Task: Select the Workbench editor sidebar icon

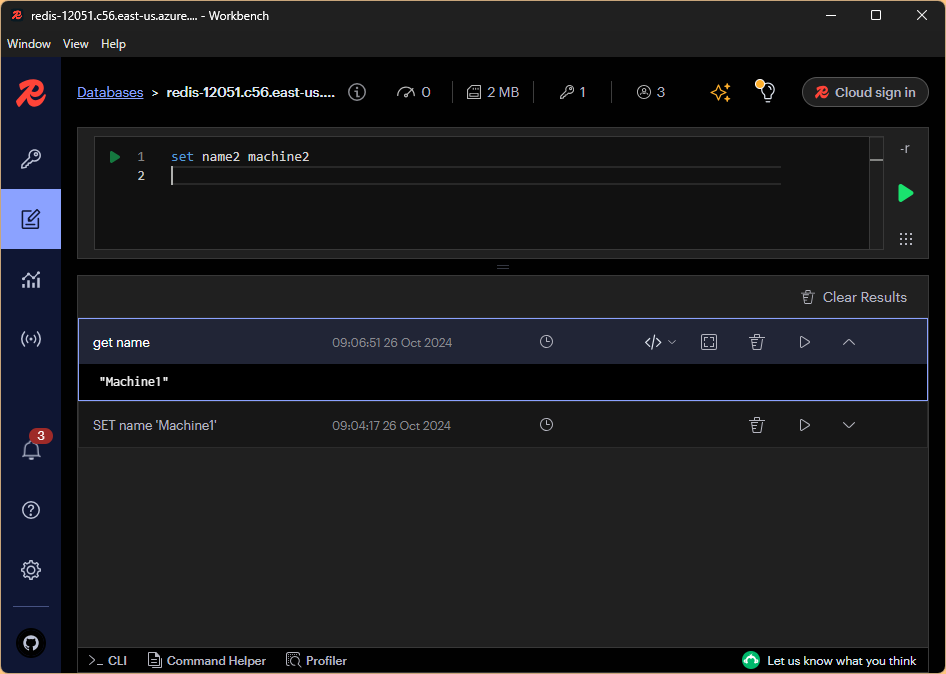Action: [x=31, y=219]
